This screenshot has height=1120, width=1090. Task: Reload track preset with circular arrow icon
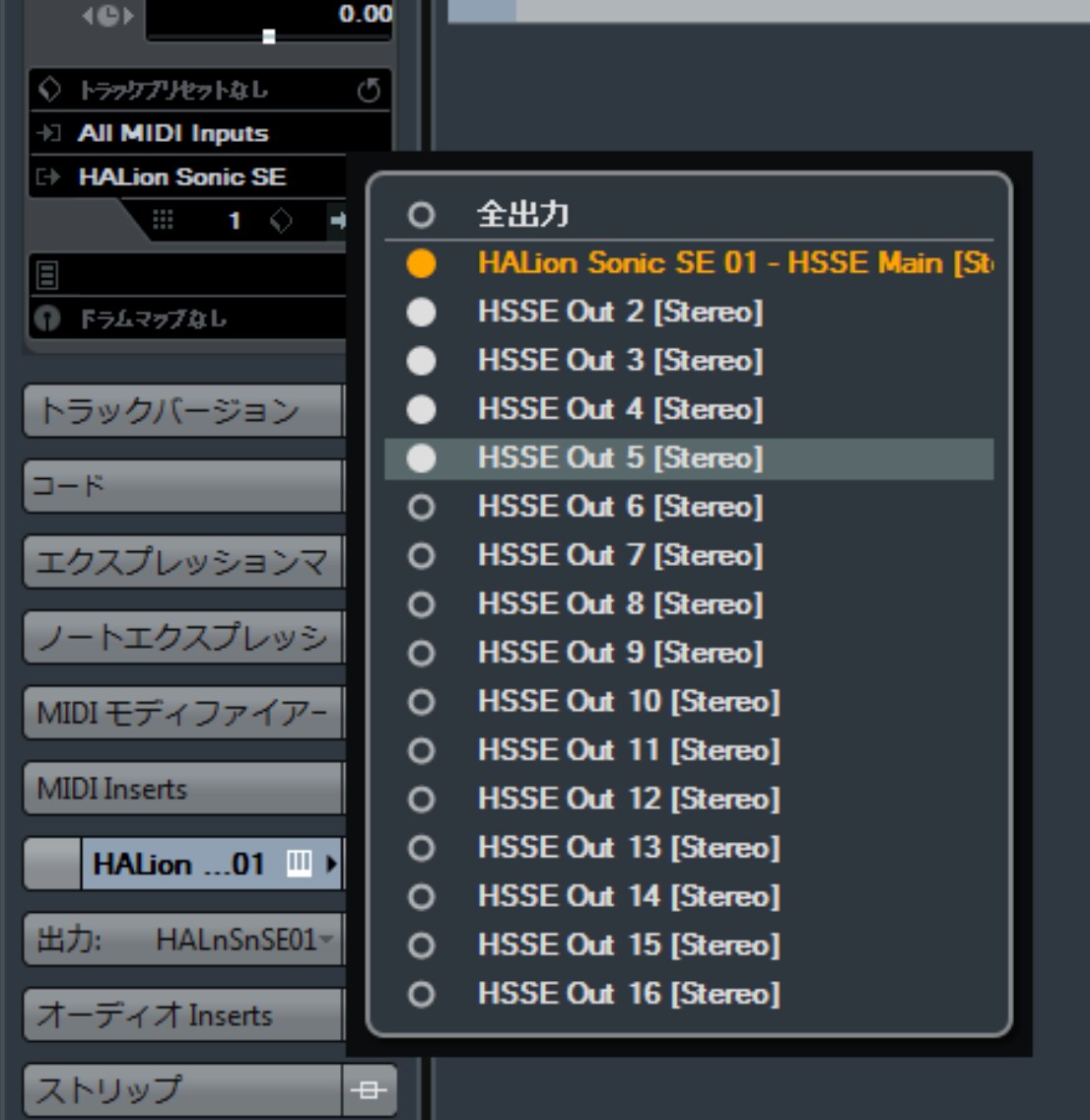369,90
